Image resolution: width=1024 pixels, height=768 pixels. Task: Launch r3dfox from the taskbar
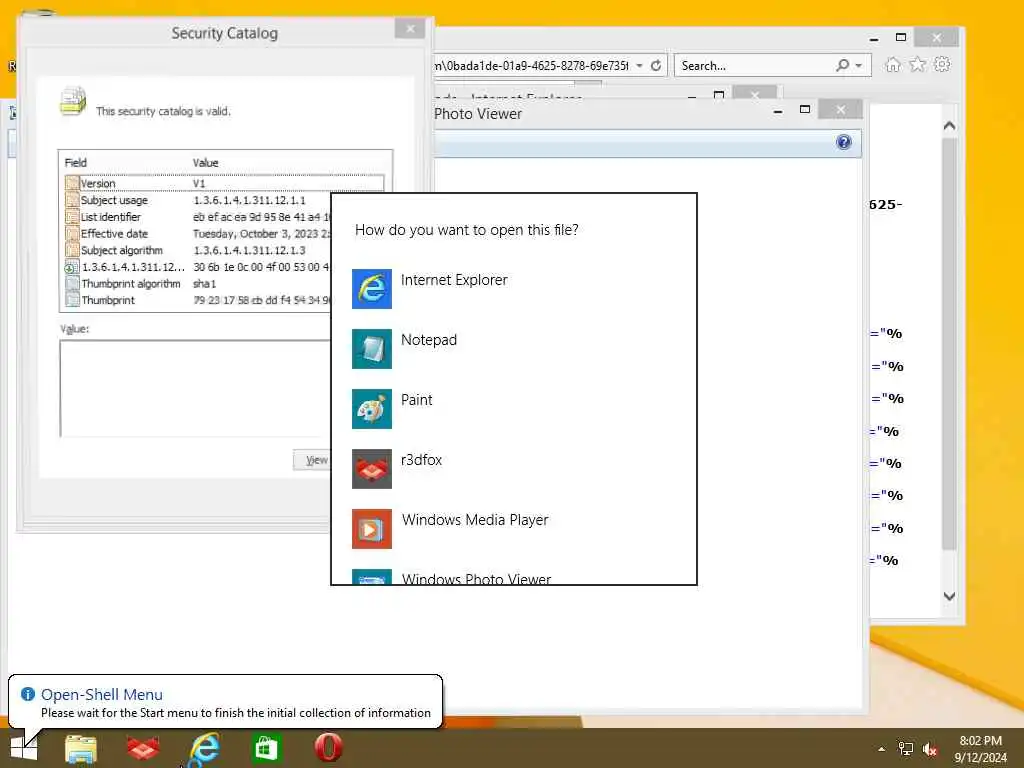point(142,748)
